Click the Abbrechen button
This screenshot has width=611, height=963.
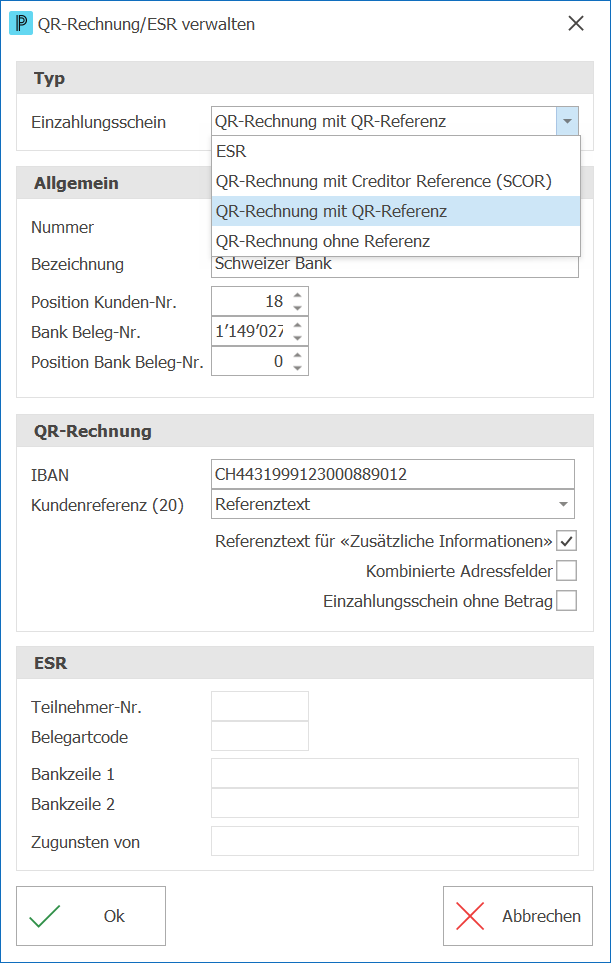518,916
